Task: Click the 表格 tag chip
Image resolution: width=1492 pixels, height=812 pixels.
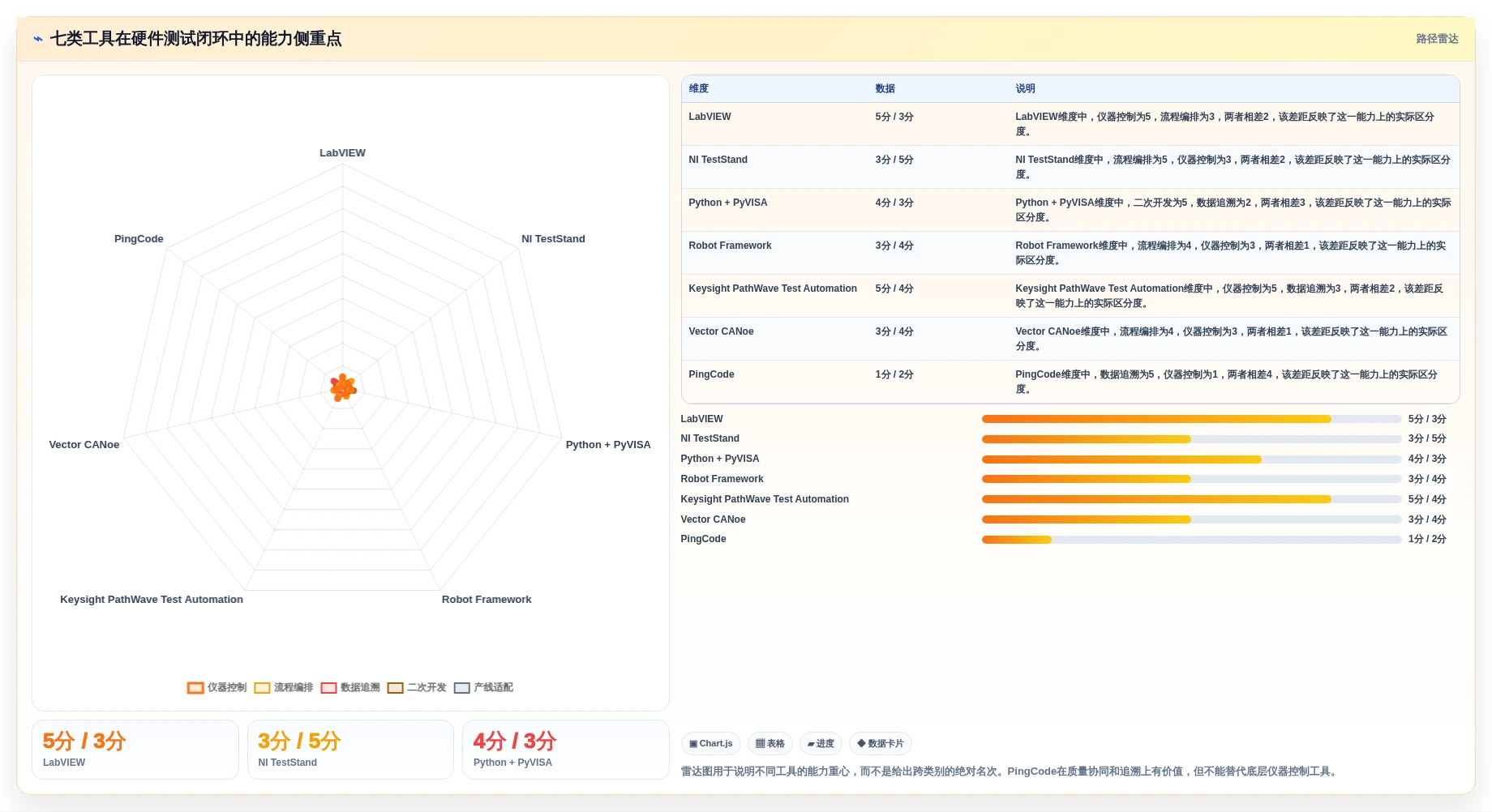Action: 770,744
